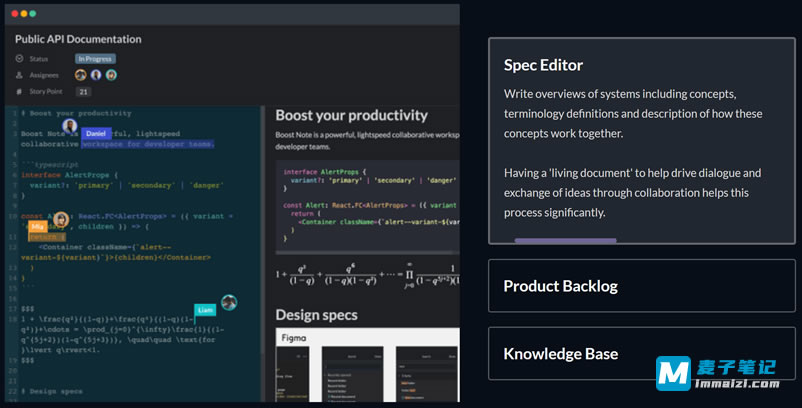802x408 pixels.
Task: Click the preview code block horizontal scrollbar
Action: click(364, 253)
